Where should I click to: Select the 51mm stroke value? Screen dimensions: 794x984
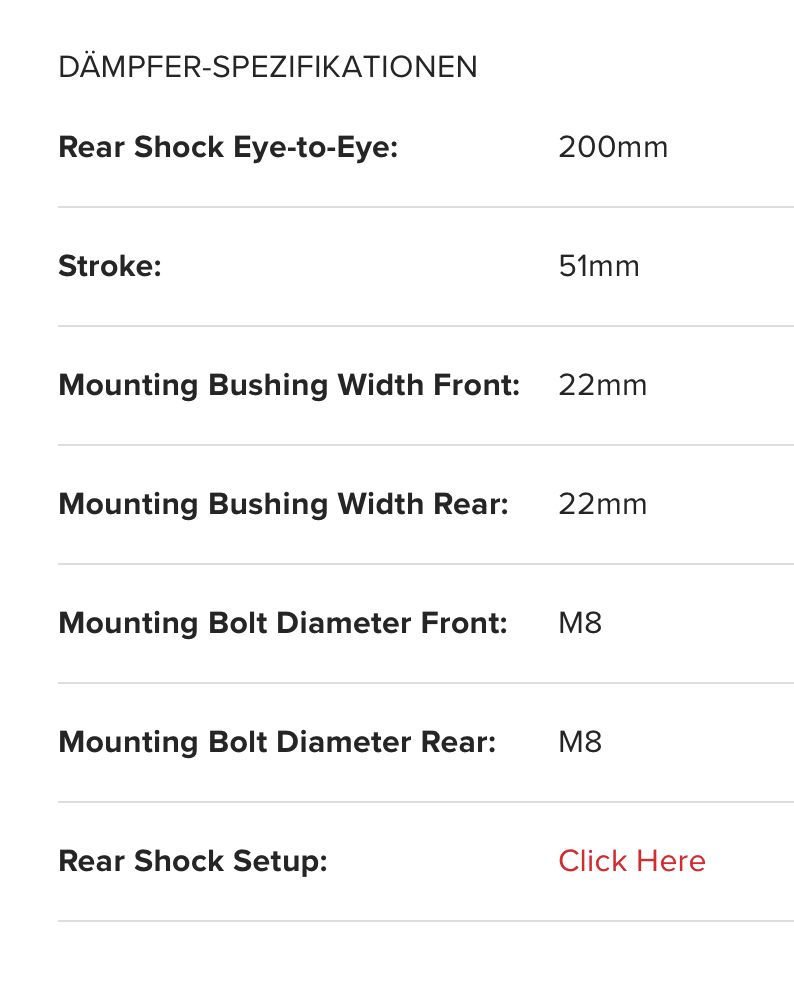tap(598, 267)
